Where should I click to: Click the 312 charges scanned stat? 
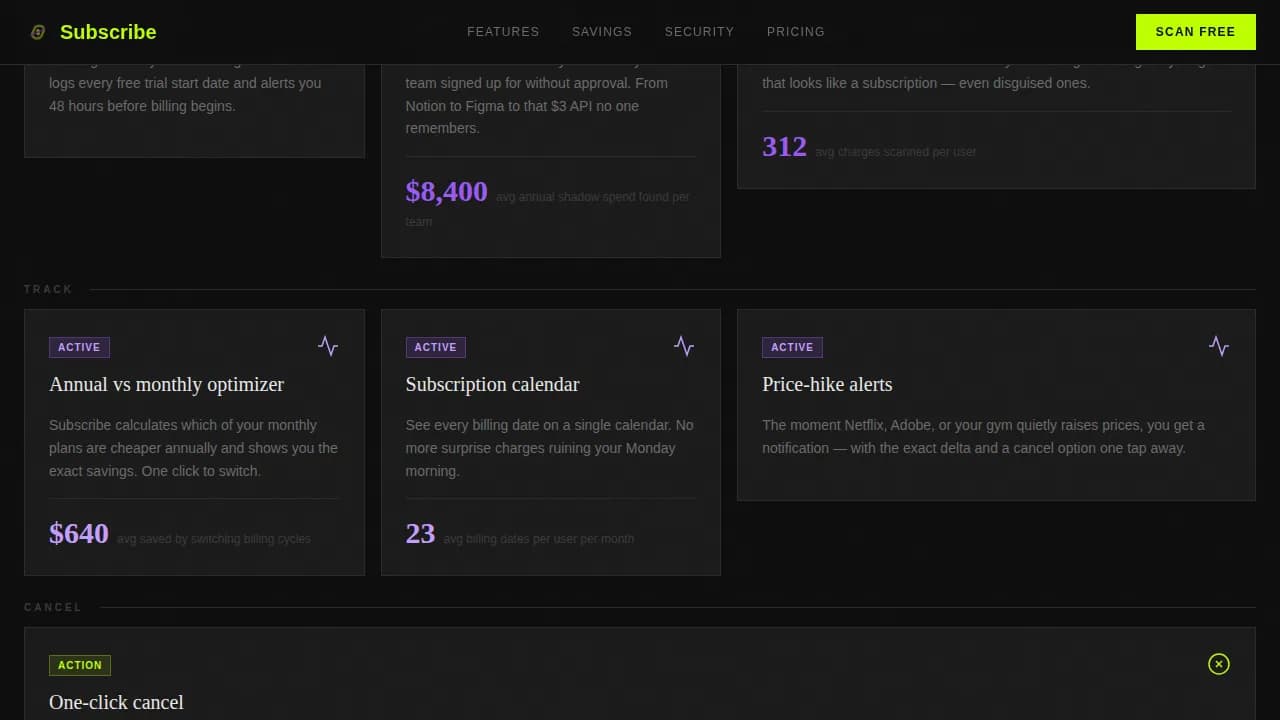(x=784, y=146)
